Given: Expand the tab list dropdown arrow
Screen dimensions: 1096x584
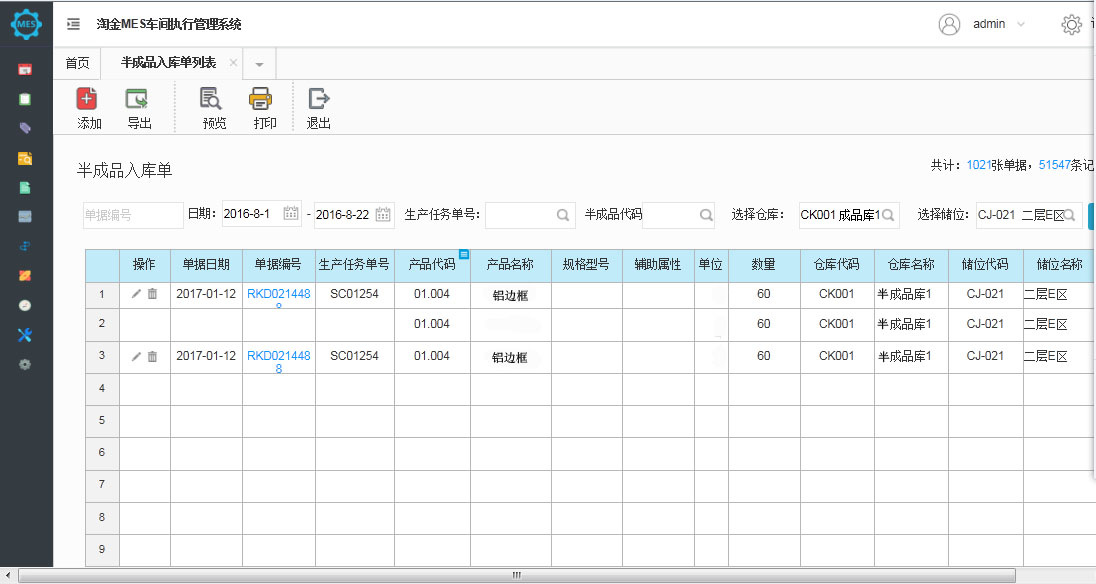Looking at the screenshot, I should coord(259,64).
